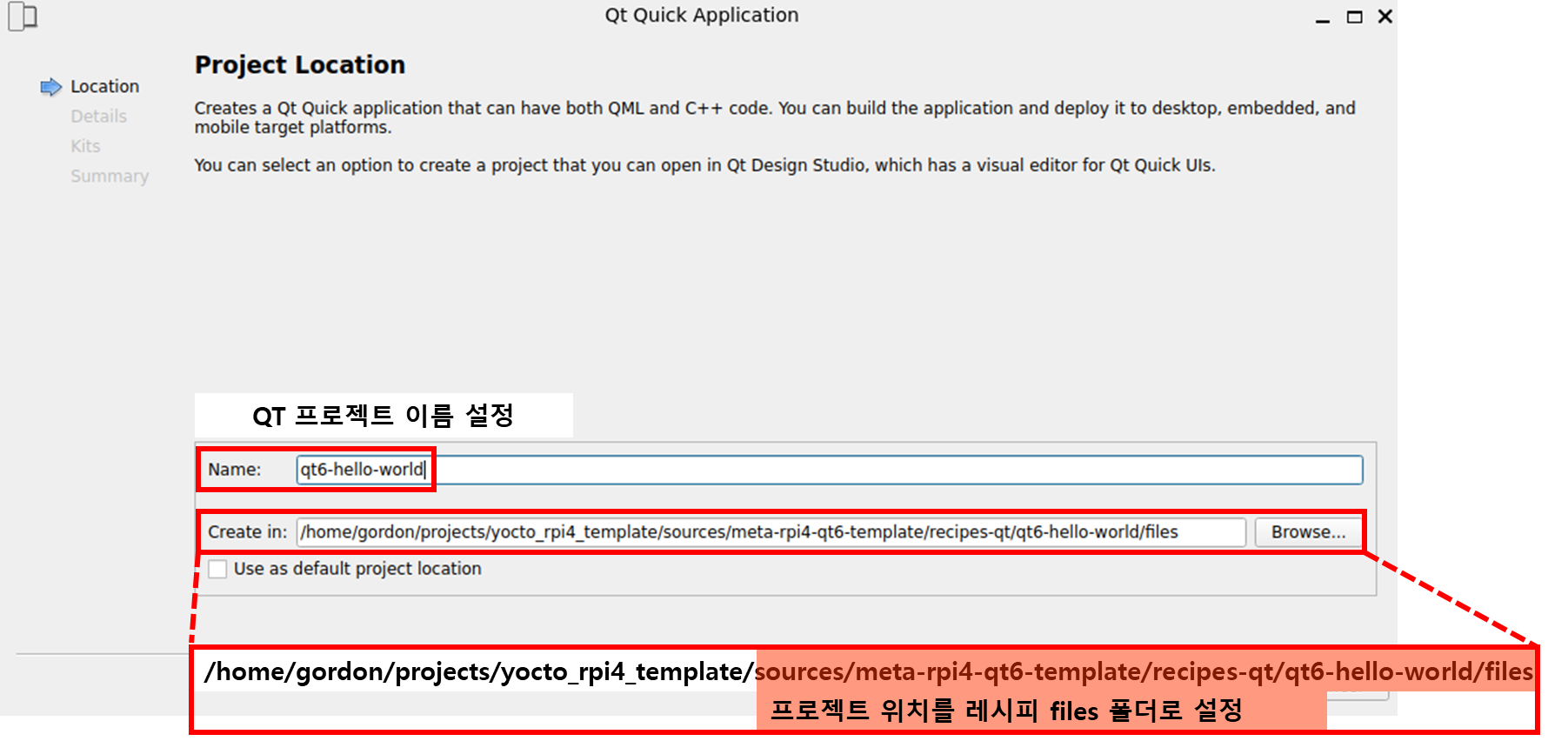Image resolution: width=1568 pixels, height=741 pixels.
Task: Close the Qt Quick Application wizard
Action: (x=1385, y=17)
